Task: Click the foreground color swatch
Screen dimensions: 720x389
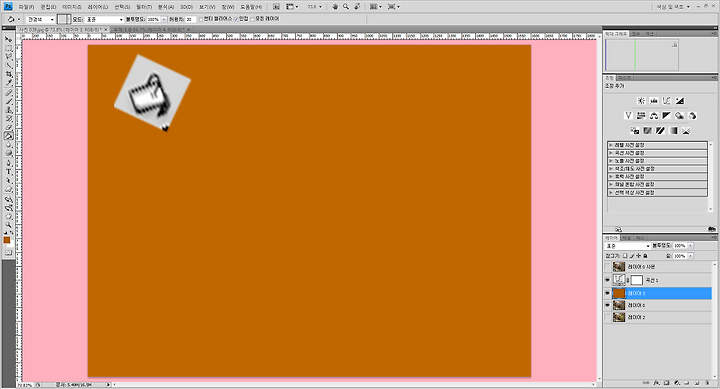Action: (x=6, y=240)
